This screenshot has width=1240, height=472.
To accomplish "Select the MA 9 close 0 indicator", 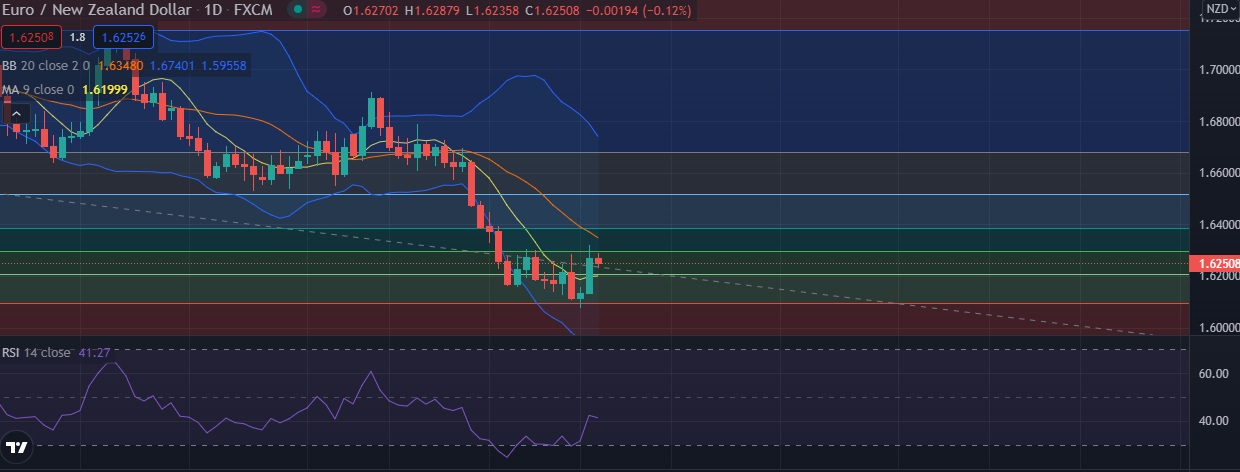I will pyautogui.click(x=38, y=89).
